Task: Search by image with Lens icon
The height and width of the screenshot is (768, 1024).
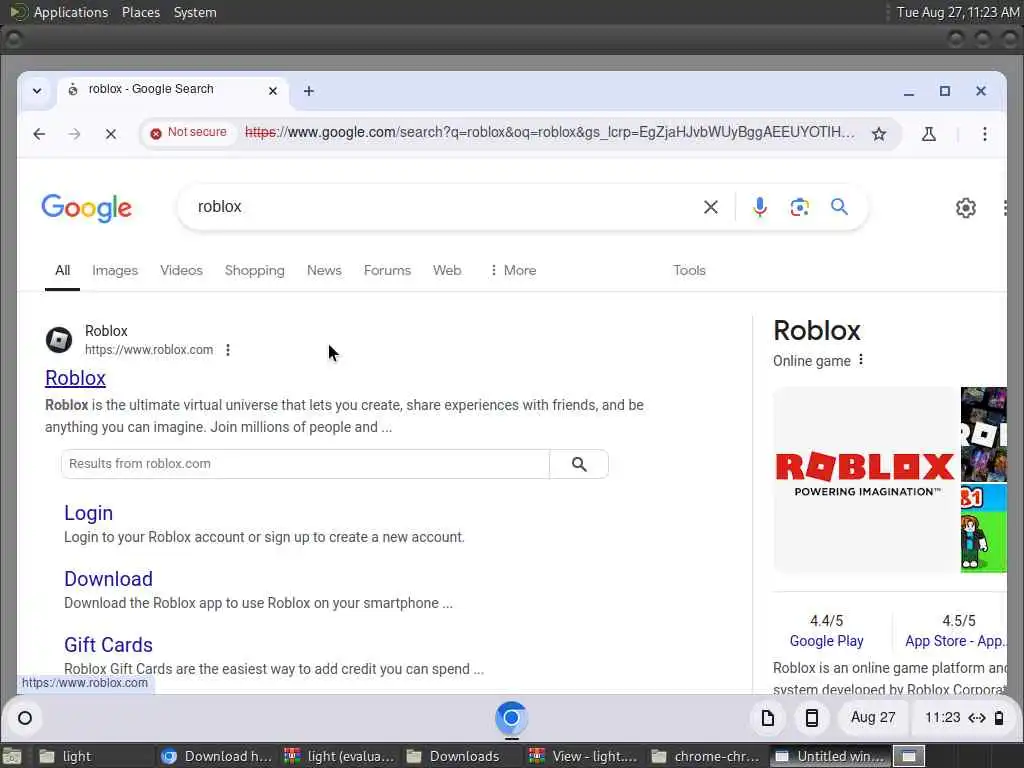Action: (x=799, y=207)
